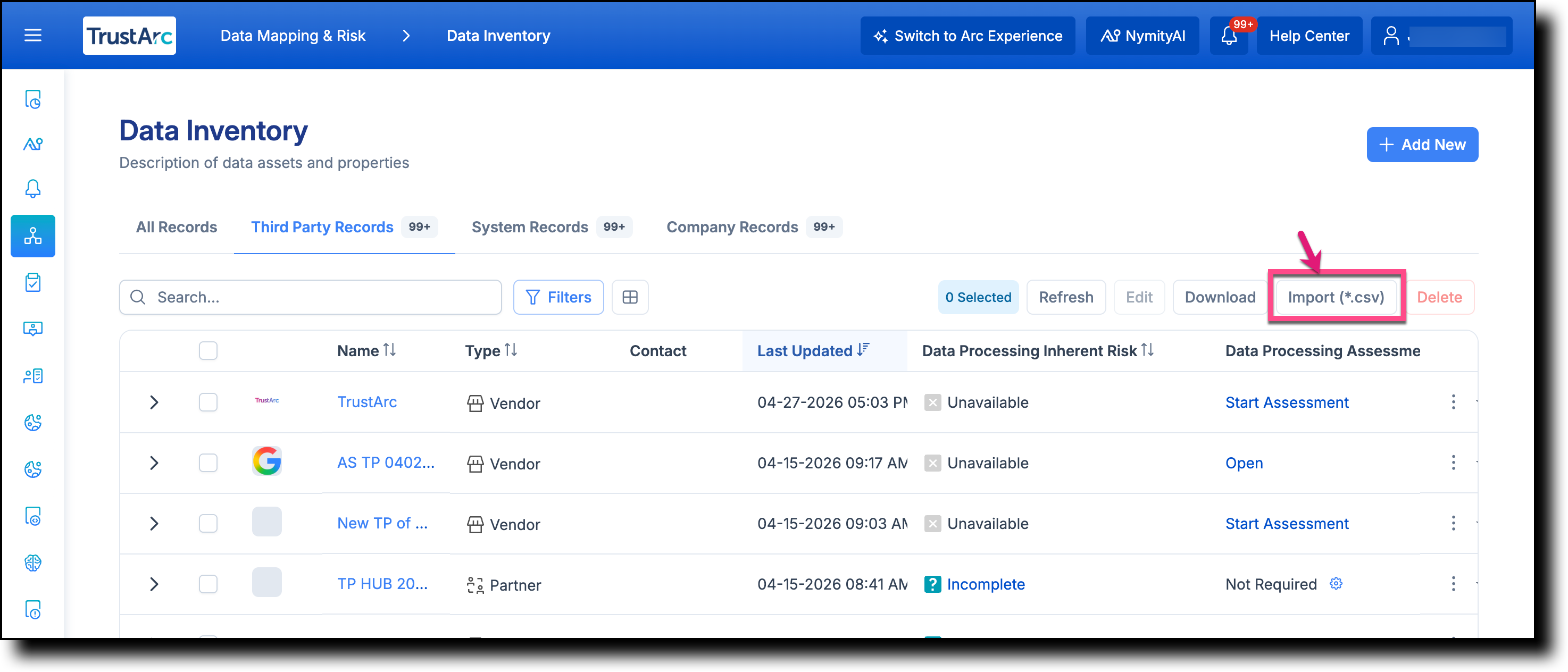The height and width of the screenshot is (672, 1568).
Task: Click the Data Inventory breadcrumb
Action: pos(498,36)
